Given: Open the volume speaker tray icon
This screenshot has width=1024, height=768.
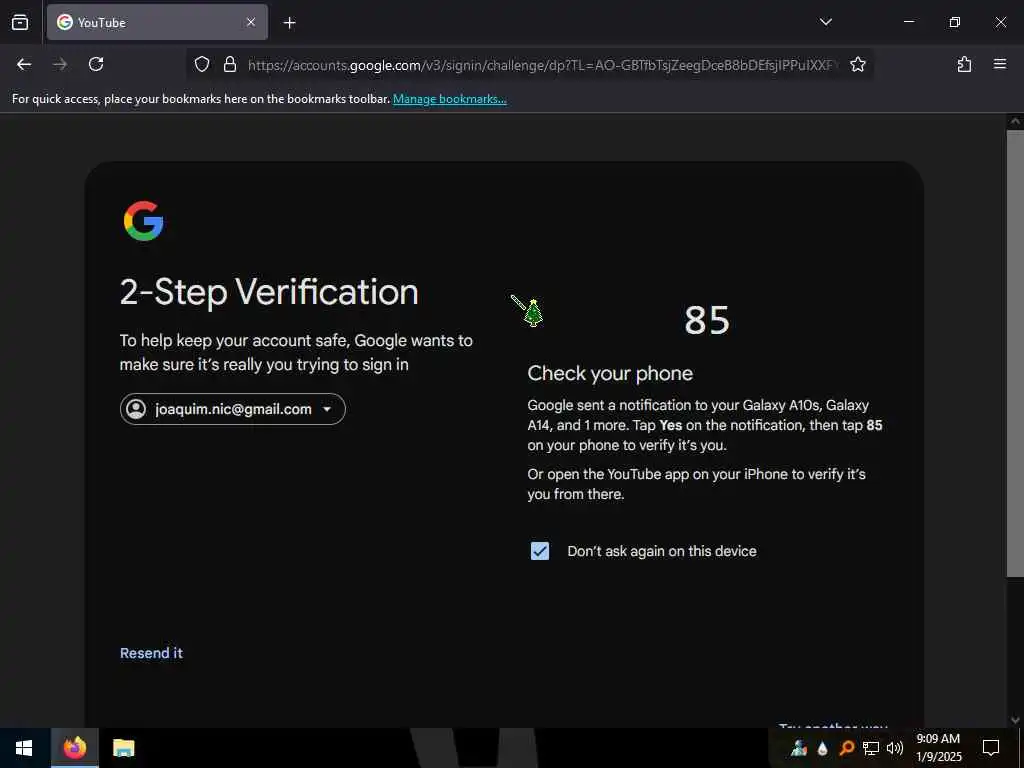Looking at the screenshot, I should (895, 748).
